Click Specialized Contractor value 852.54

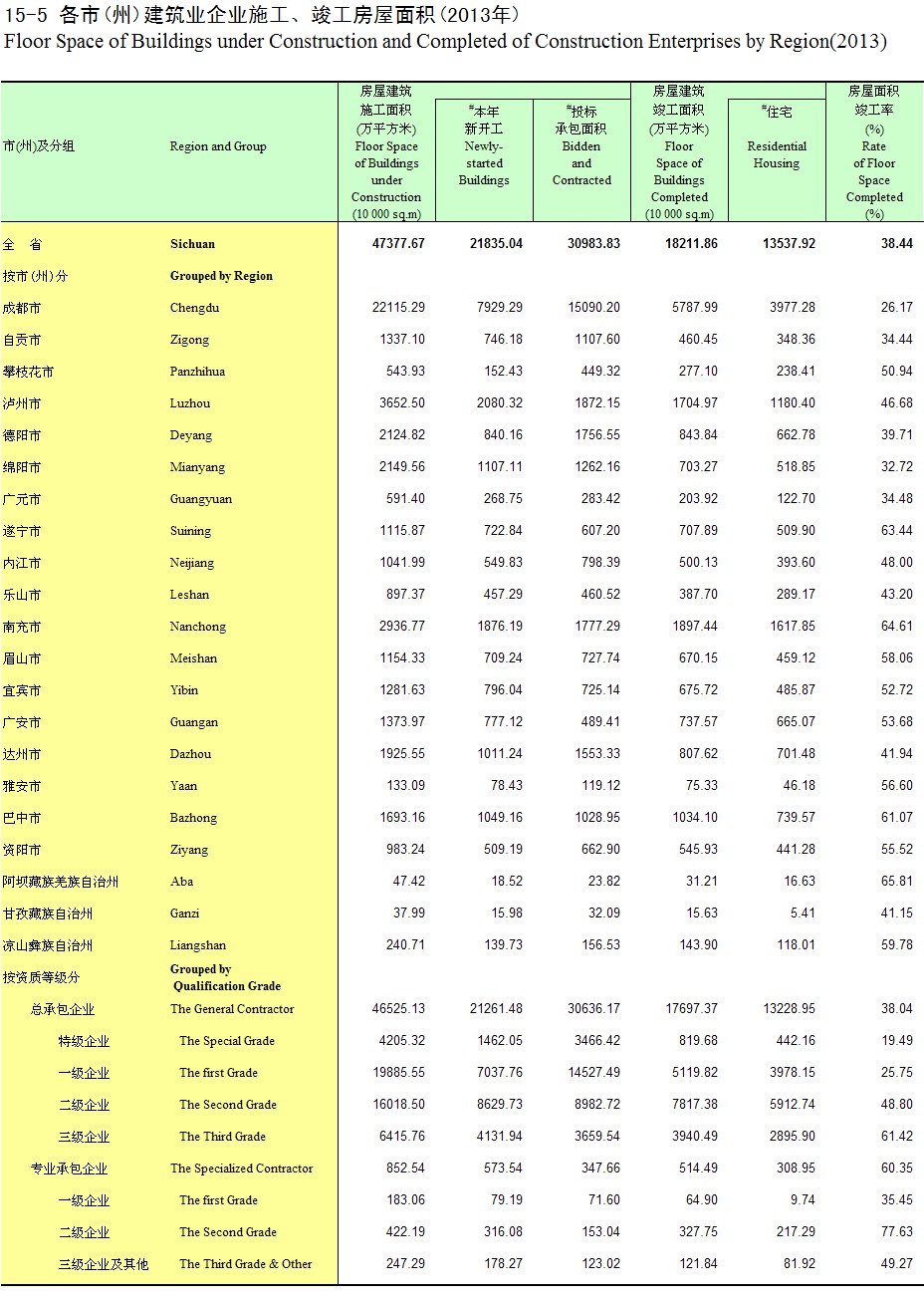coord(405,1169)
